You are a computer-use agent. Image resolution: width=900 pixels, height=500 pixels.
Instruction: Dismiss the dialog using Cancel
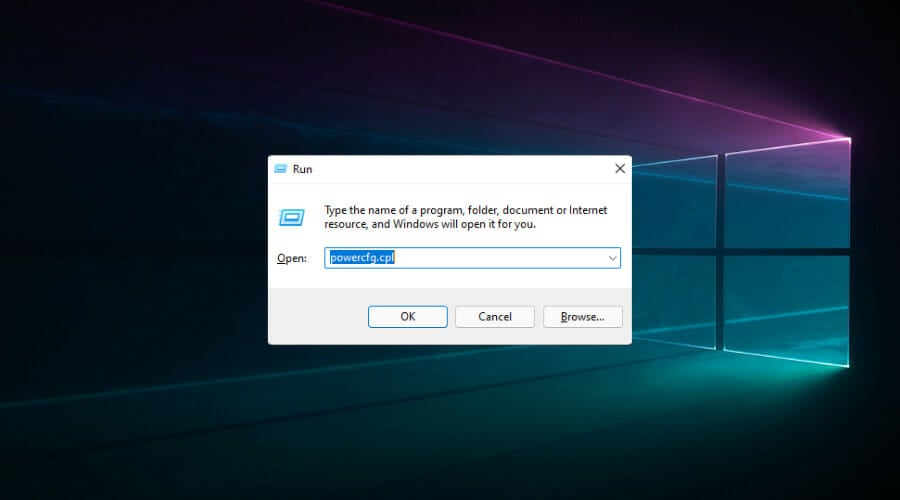[495, 317]
